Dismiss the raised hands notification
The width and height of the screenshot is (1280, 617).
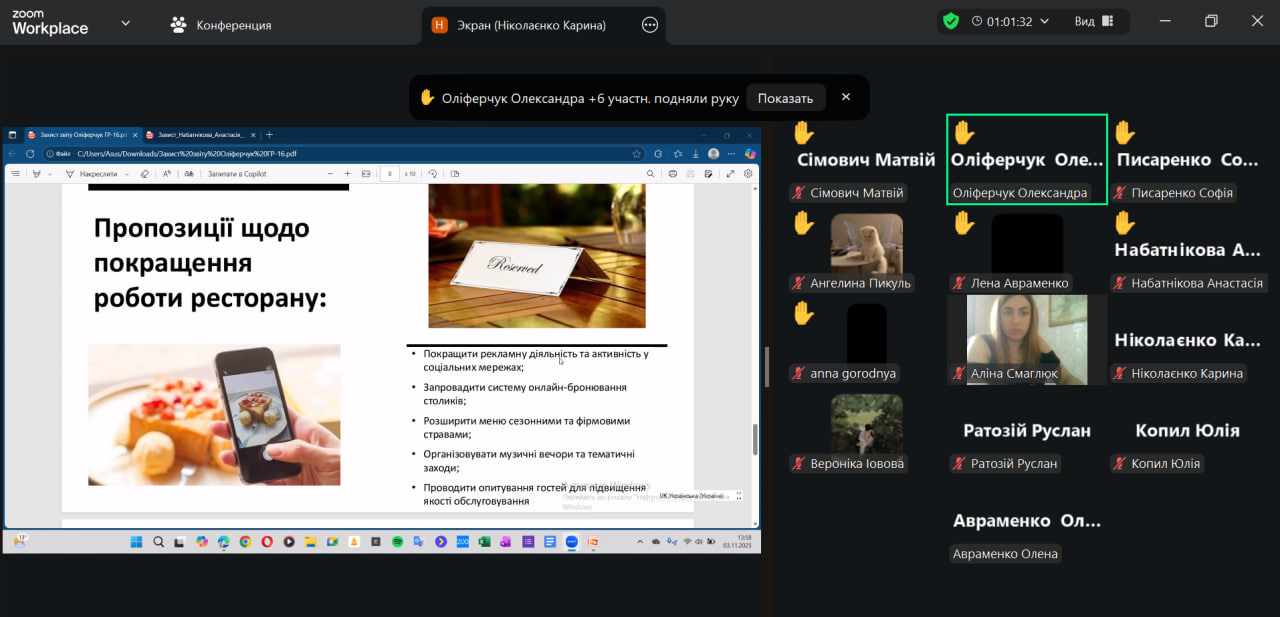[846, 97]
